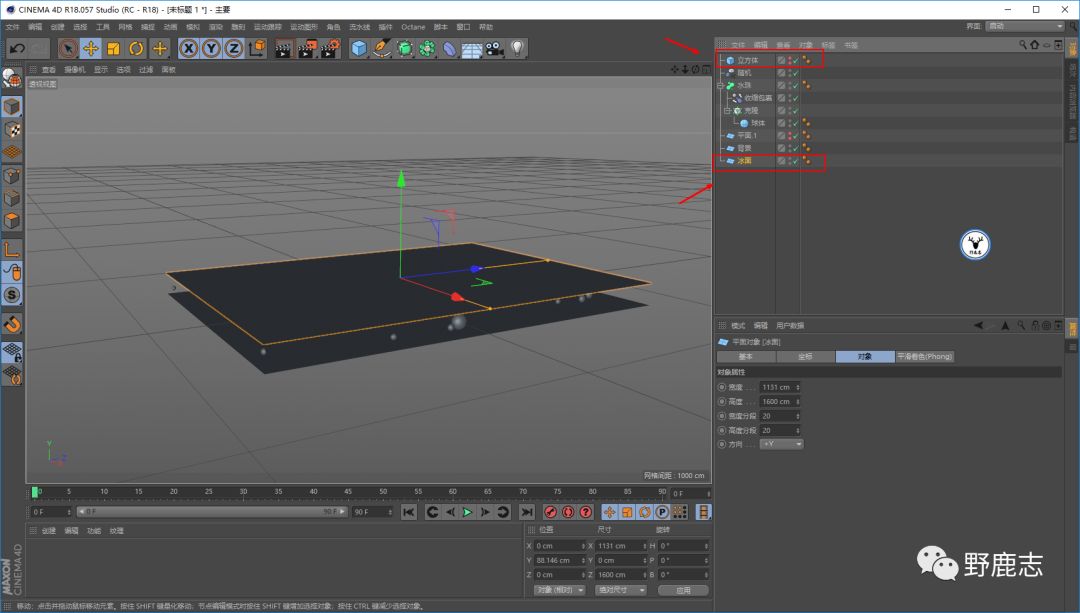Click the Light bulb object icon
This screenshot has width=1080, height=613.
click(x=517, y=48)
